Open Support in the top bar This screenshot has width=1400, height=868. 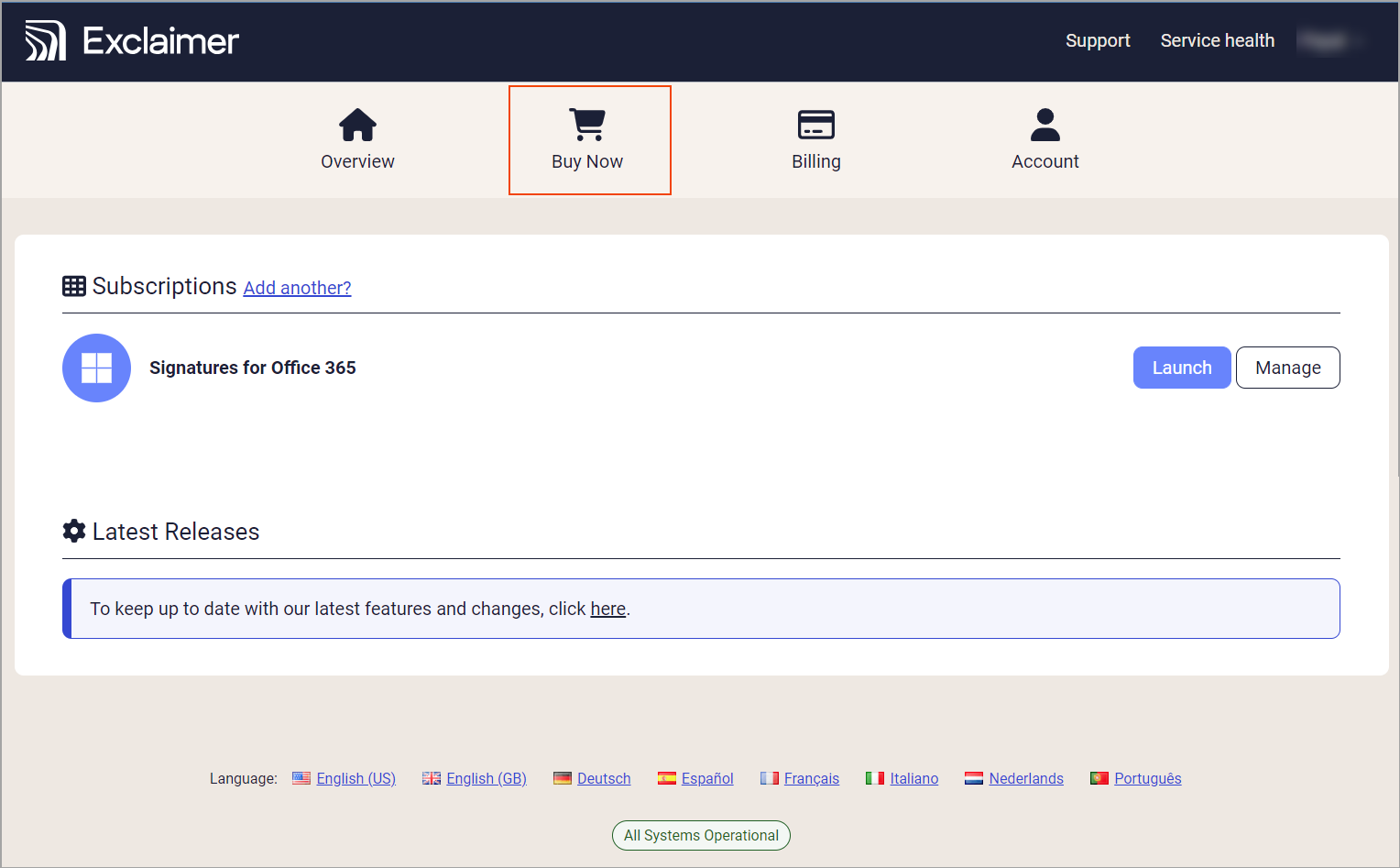pyautogui.click(x=1097, y=41)
